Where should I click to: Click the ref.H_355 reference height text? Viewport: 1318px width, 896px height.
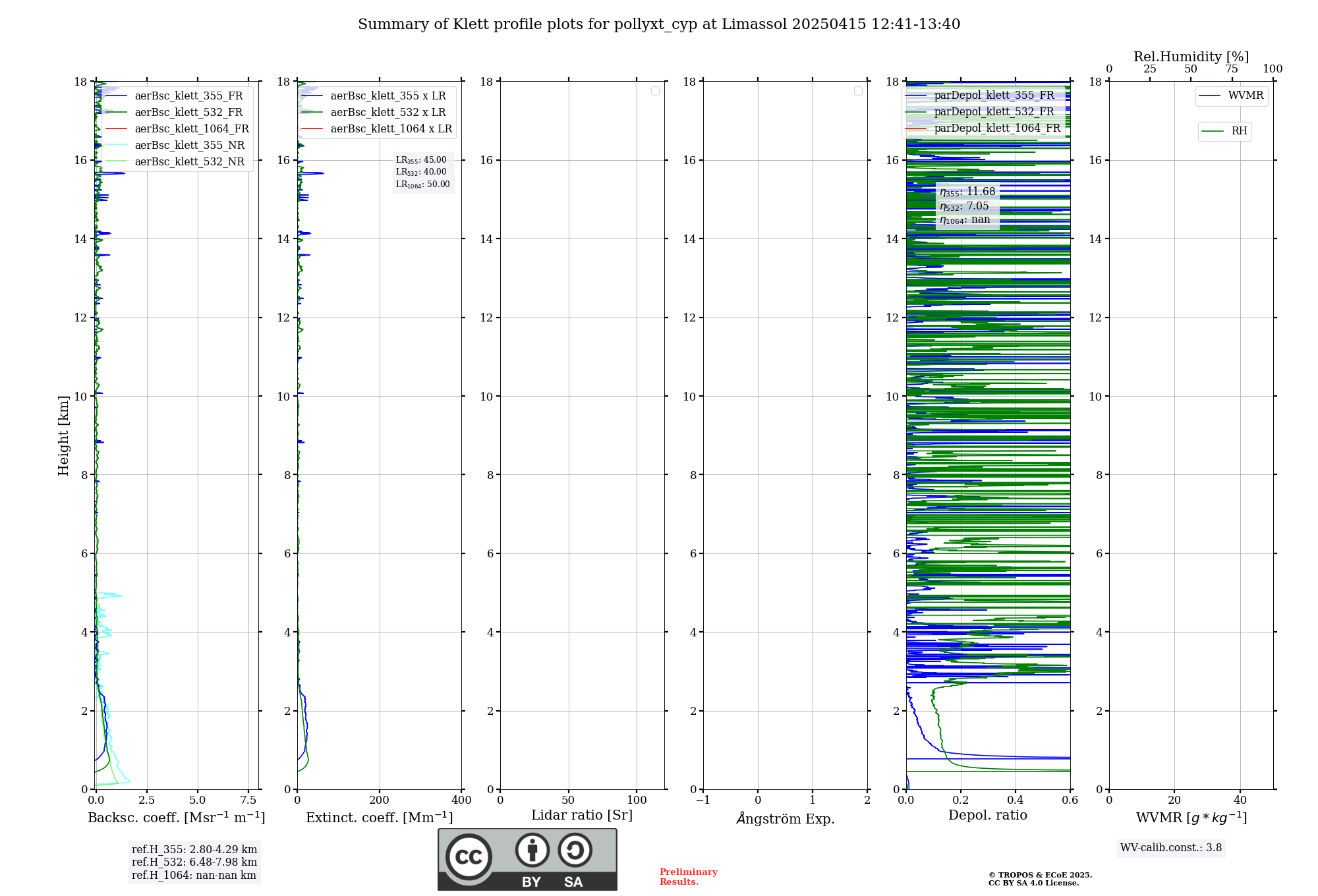194,849
